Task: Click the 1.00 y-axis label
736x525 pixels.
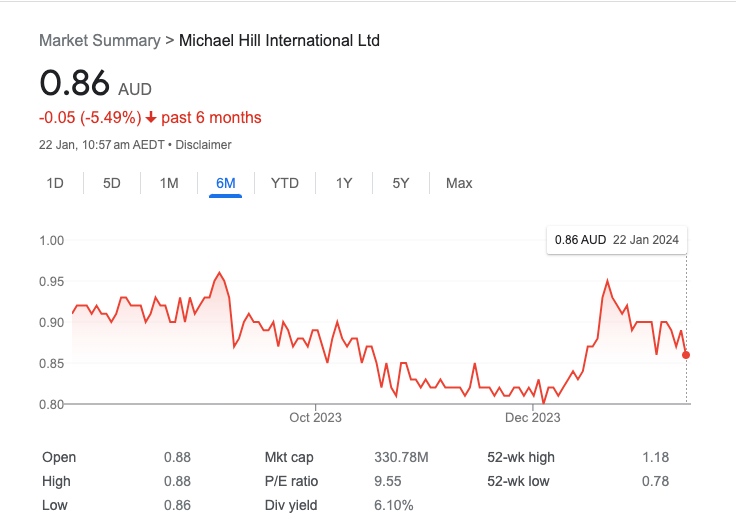Action: click(x=52, y=240)
